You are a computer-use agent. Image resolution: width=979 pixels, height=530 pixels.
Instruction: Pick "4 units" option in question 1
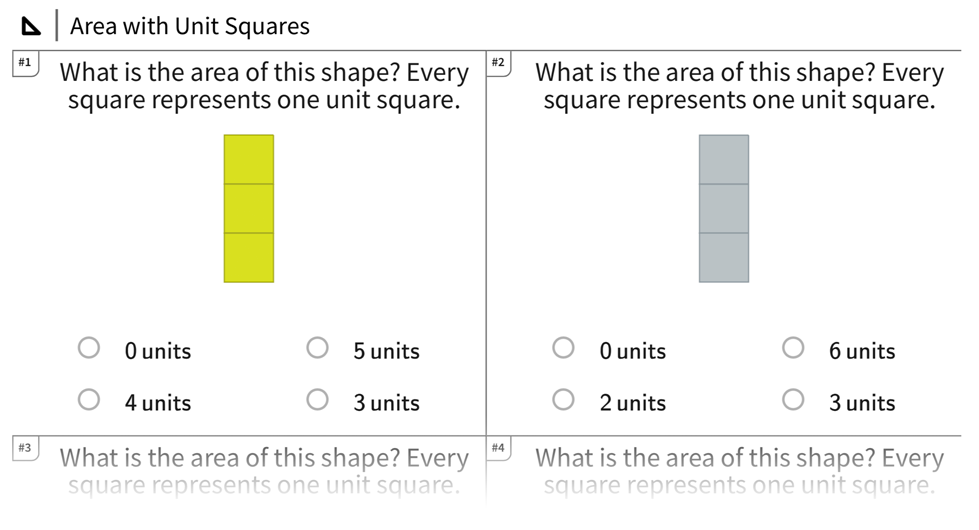tap(89, 400)
